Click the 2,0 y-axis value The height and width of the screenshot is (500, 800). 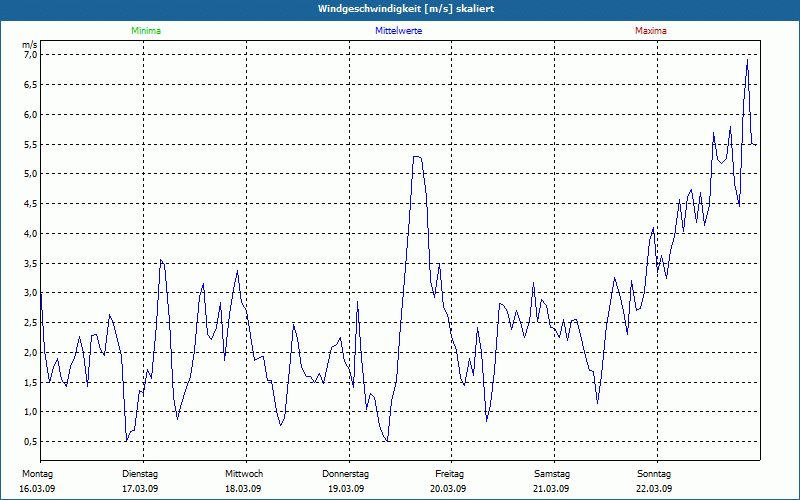click(31, 353)
